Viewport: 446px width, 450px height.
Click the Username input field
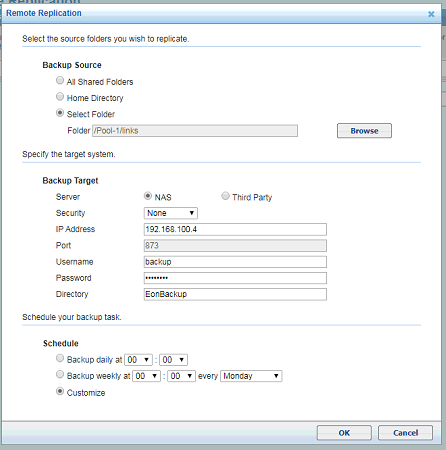click(x=235, y=262)
